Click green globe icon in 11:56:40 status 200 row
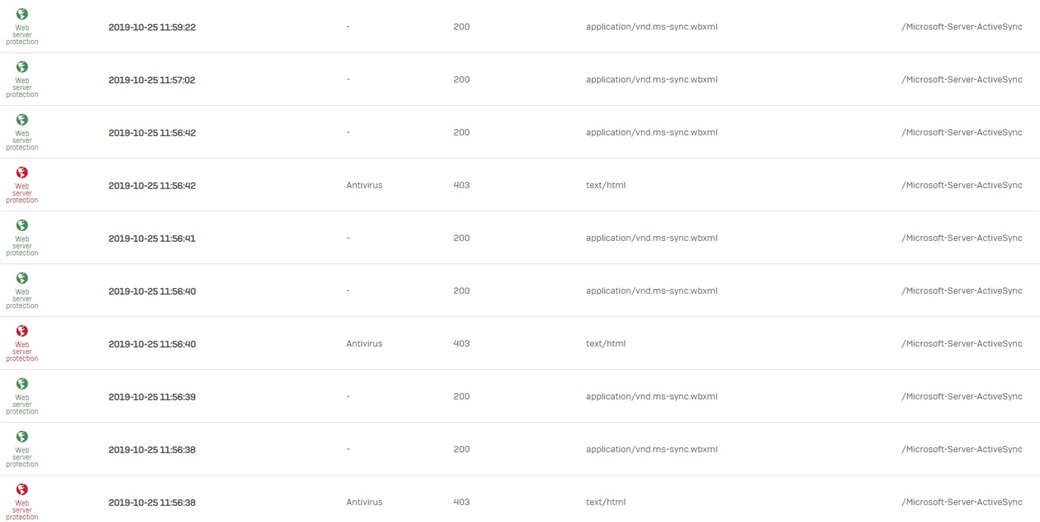This screenshot has height=522, width=1040. coord(22,278)
